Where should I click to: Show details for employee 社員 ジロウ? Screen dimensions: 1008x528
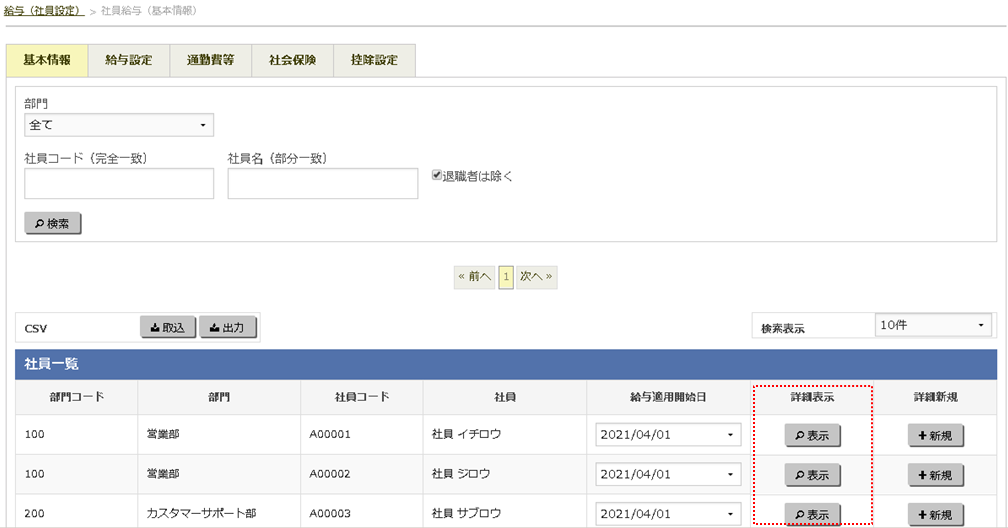click(x=811, y=475)
